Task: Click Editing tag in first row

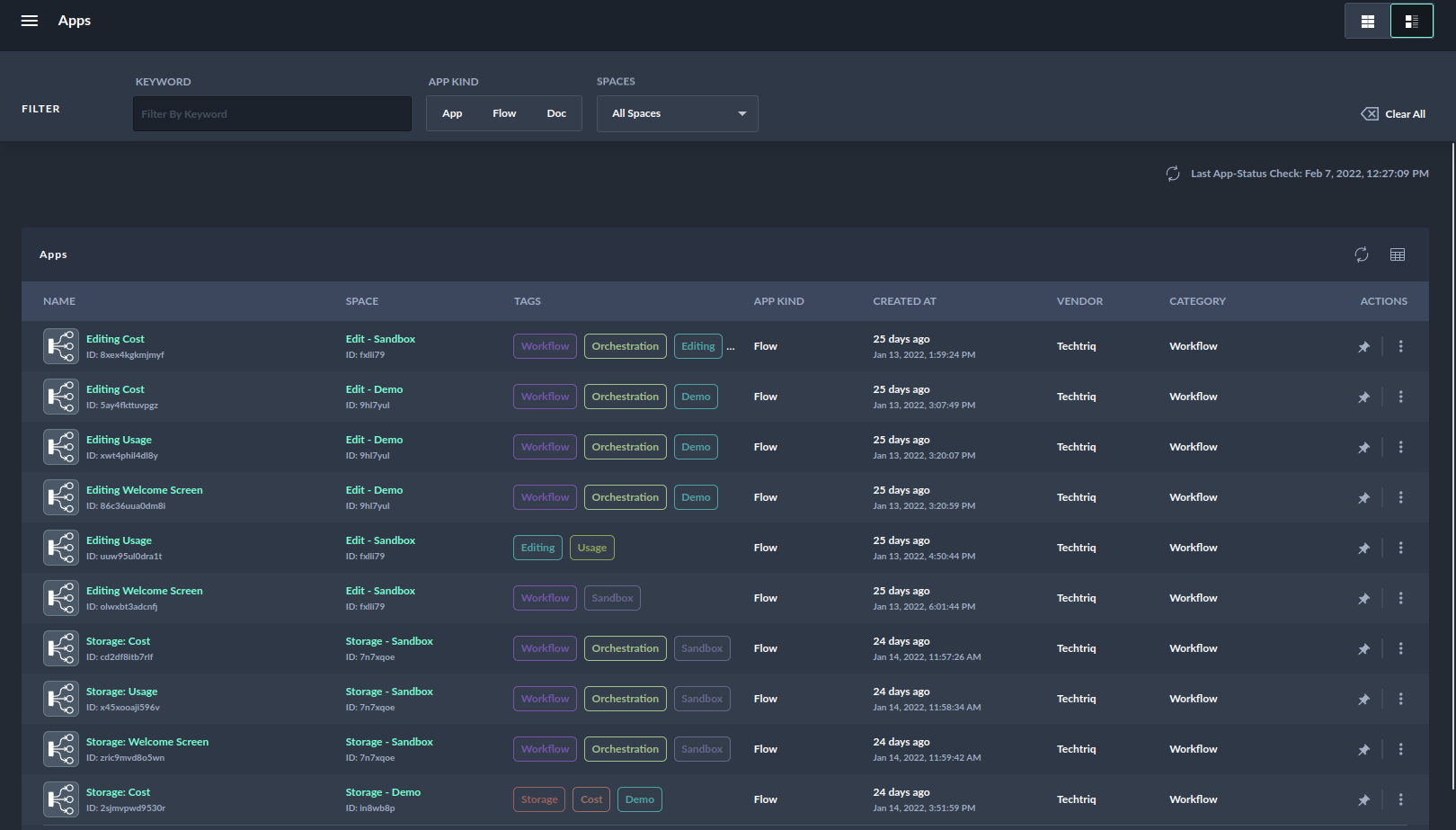Action: coord(698,346)
